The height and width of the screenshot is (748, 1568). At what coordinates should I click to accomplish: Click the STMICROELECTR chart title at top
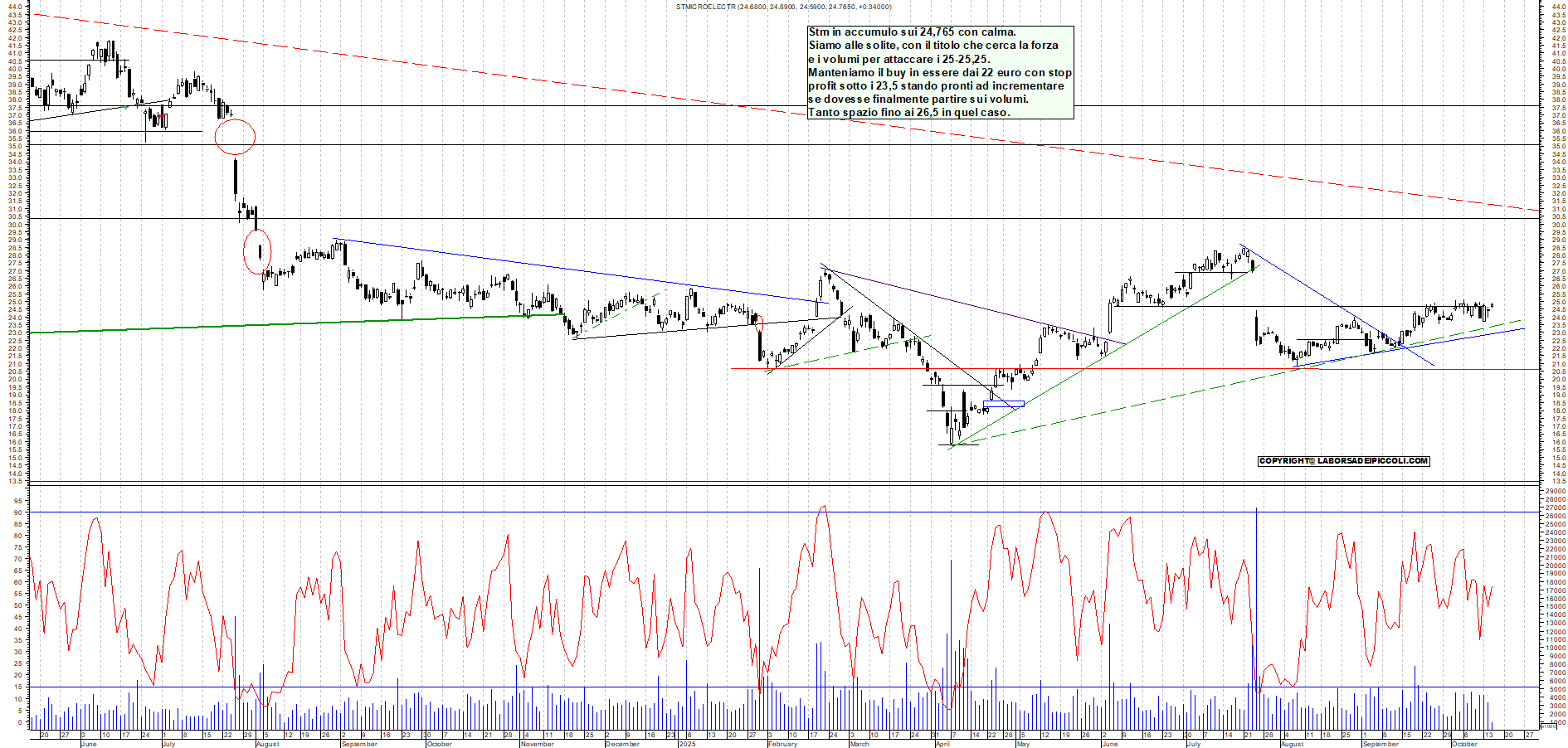[783, 7]
